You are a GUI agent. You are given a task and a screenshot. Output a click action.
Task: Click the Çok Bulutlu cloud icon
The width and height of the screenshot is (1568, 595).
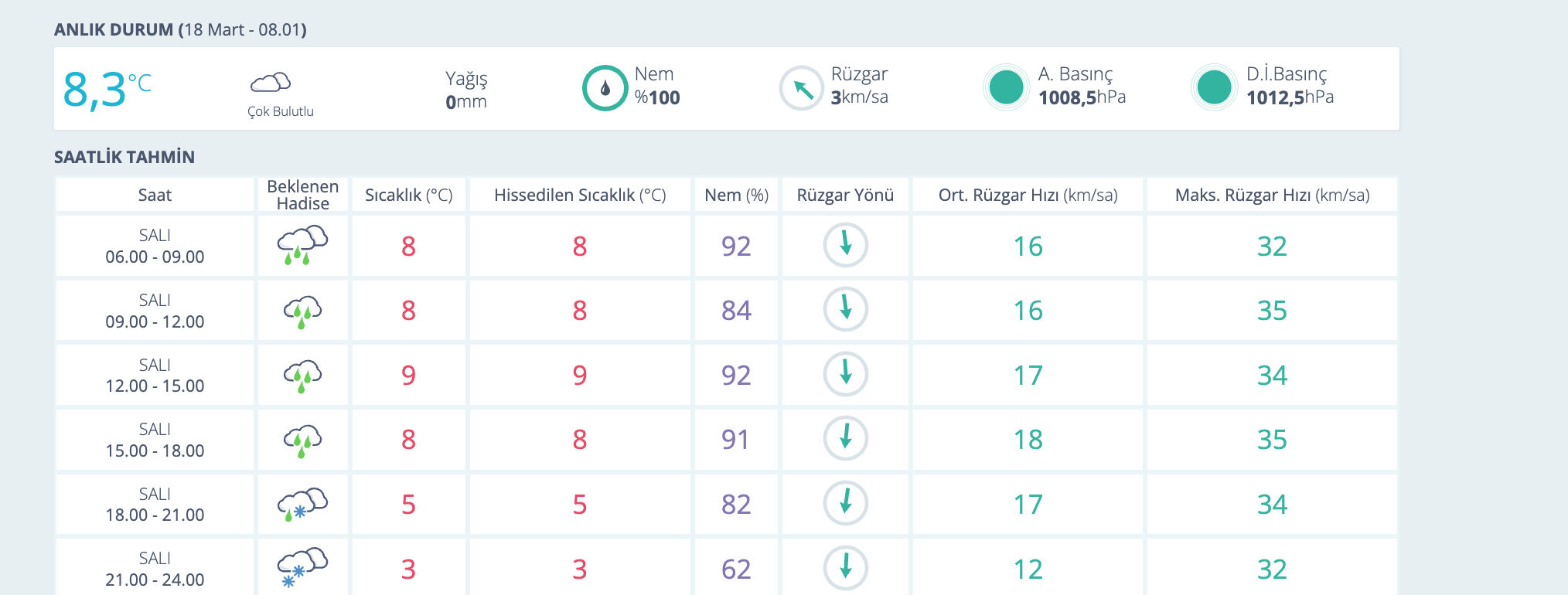270,82
